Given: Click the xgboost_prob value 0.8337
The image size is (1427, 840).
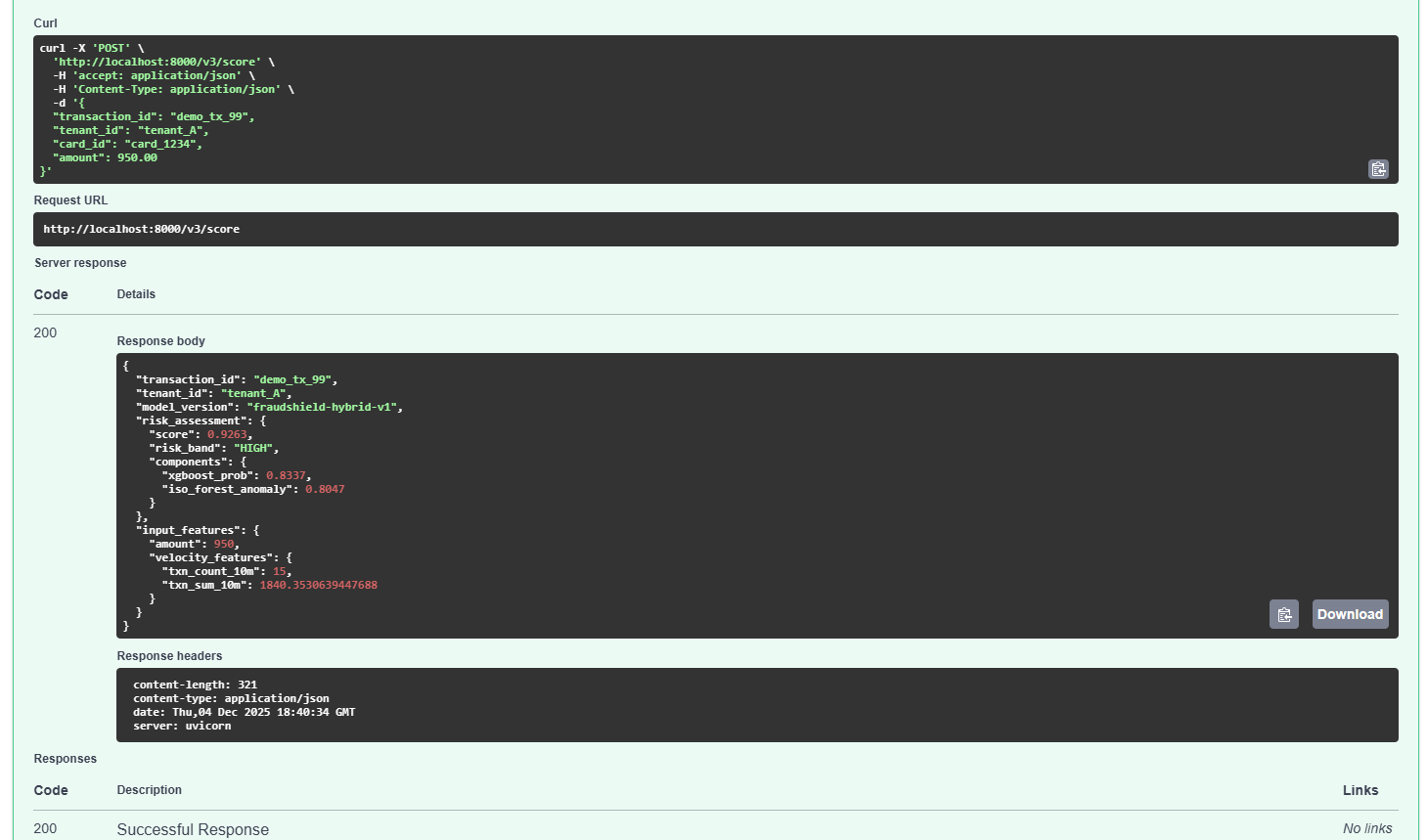Looking at the screenshot, I should 286,475.
